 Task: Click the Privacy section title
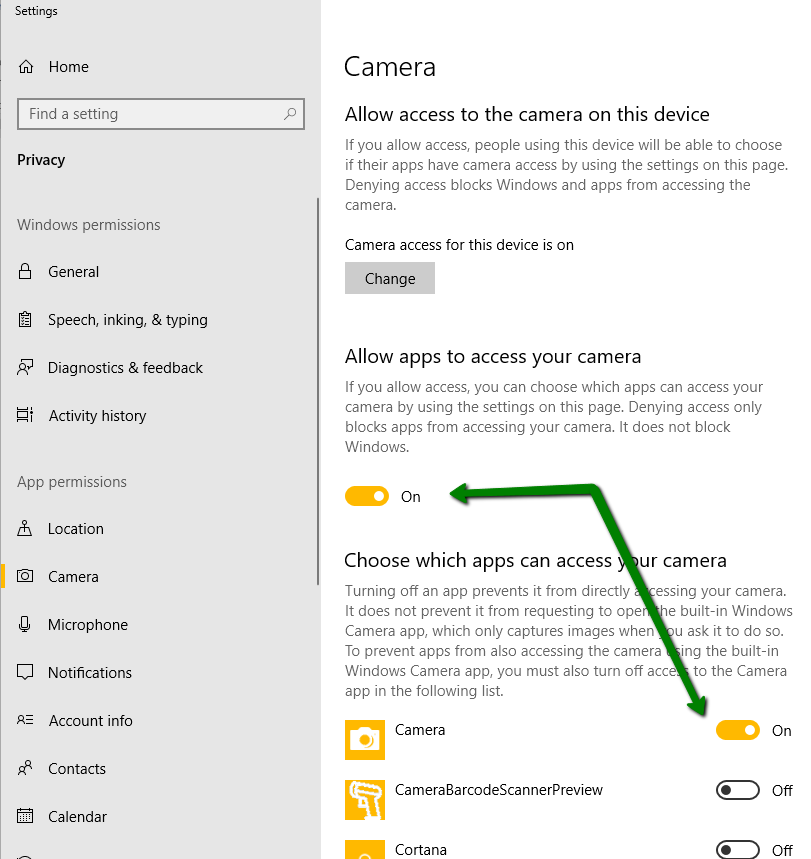tap(41, 160)
